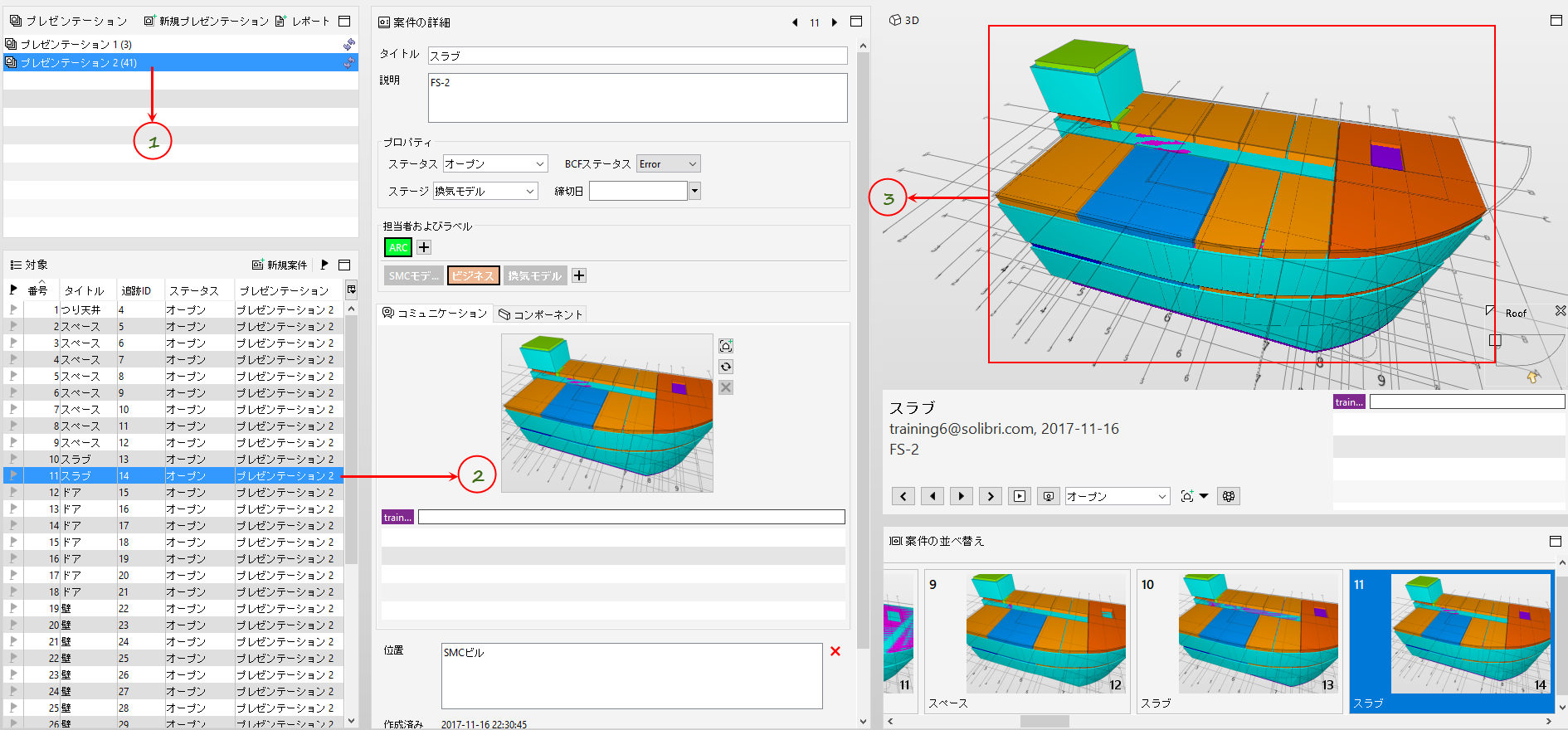
Task: Sort the table by 番号 column
Action: click(x=37, y=290)
